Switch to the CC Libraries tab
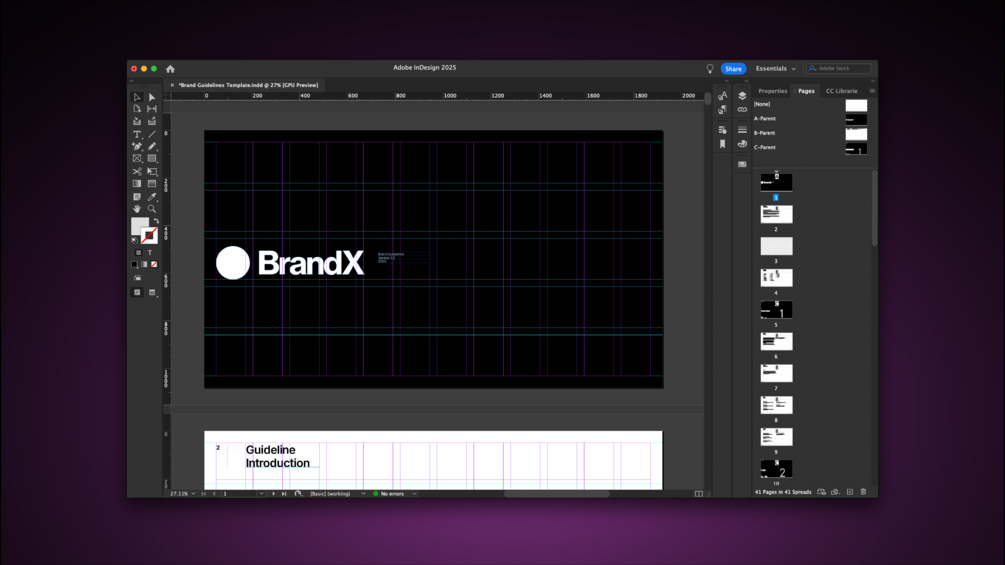 tap(842, 91)
